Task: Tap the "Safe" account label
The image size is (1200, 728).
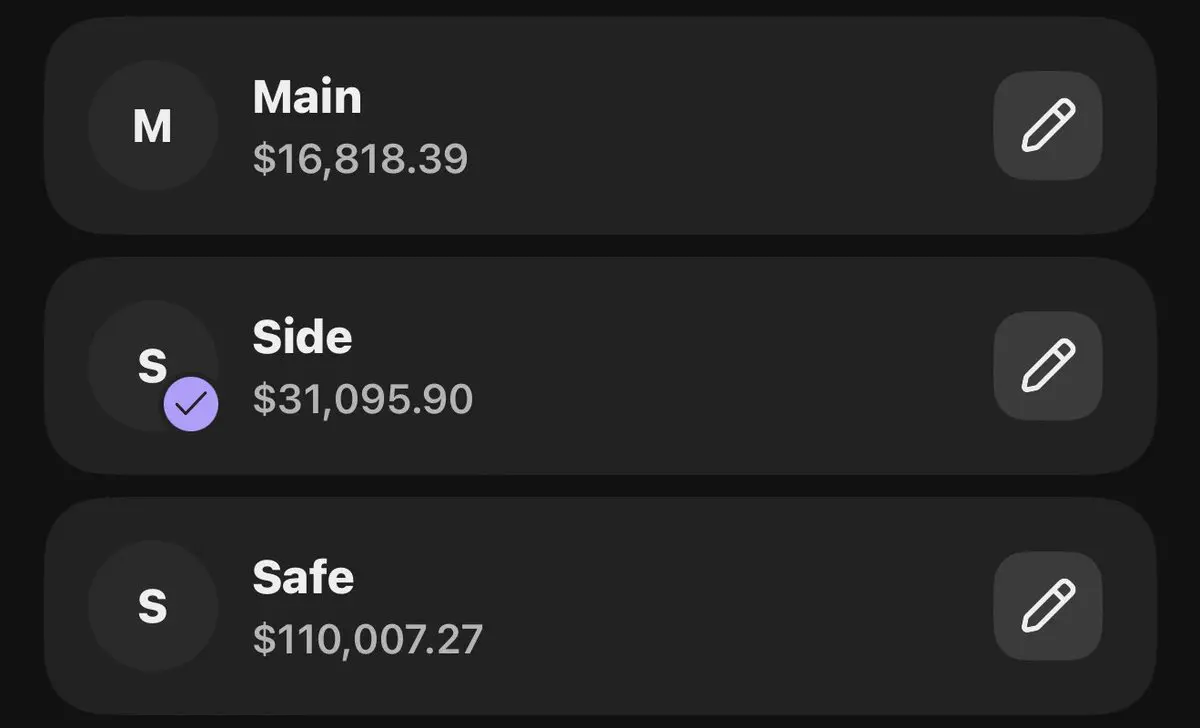Action: (303, 577)
